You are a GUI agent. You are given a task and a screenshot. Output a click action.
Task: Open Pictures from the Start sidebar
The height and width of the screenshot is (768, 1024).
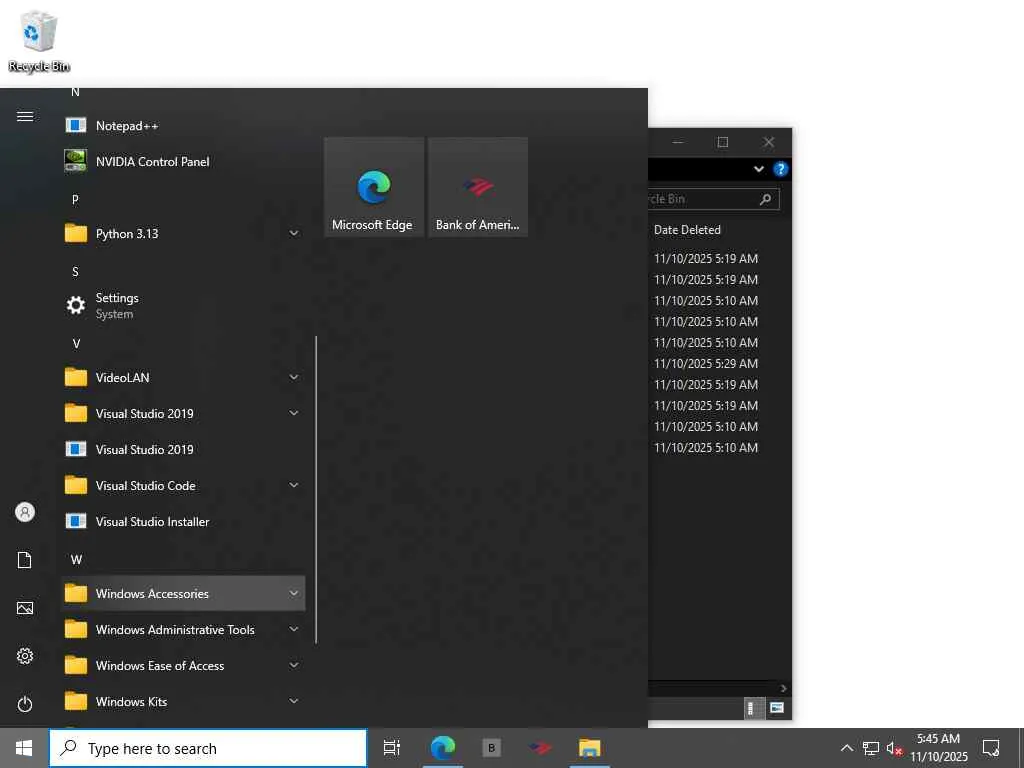pos(25,608)
